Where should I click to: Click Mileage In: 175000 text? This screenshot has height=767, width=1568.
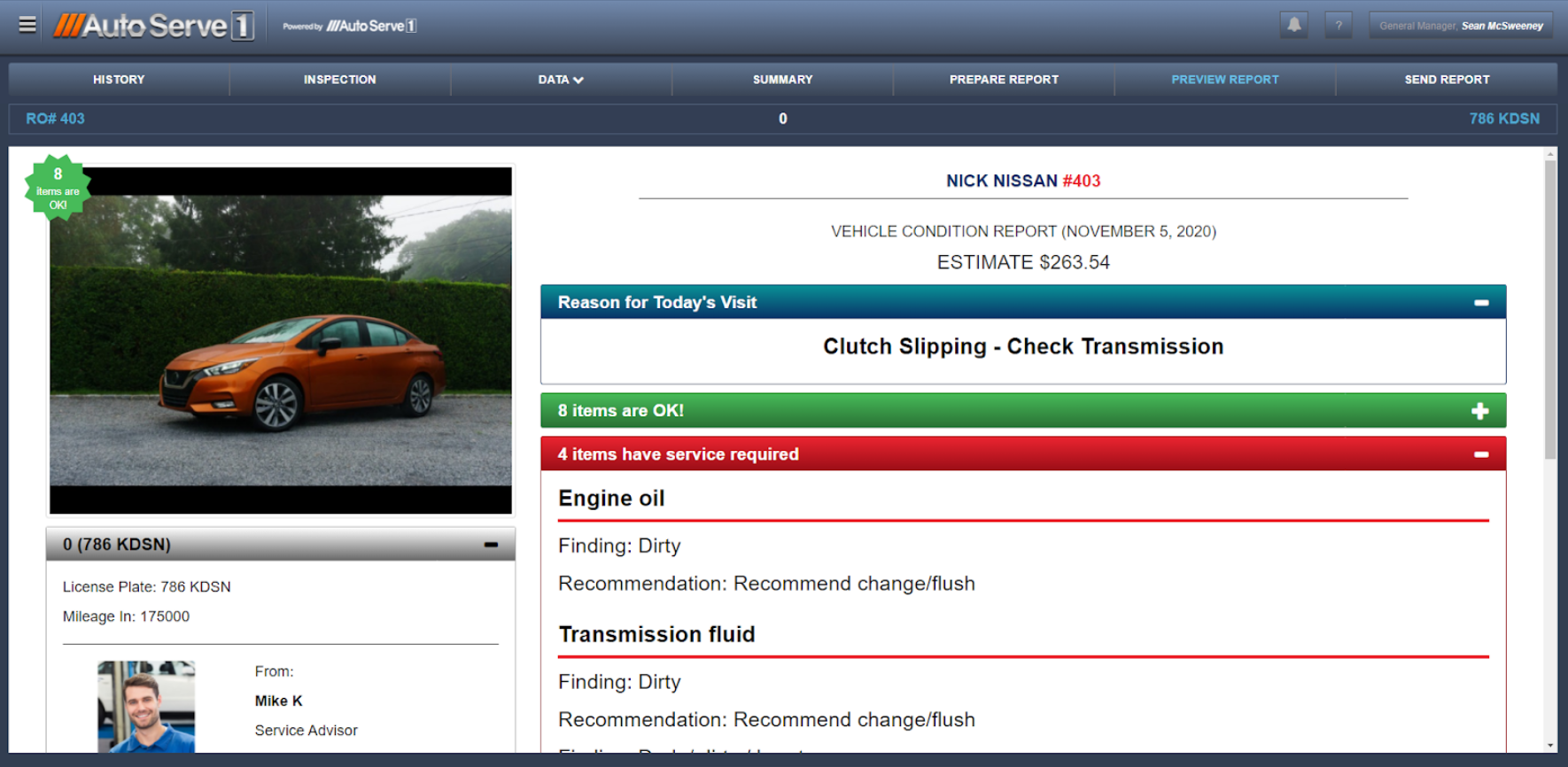pyautogui.click(x=126, y=616)
